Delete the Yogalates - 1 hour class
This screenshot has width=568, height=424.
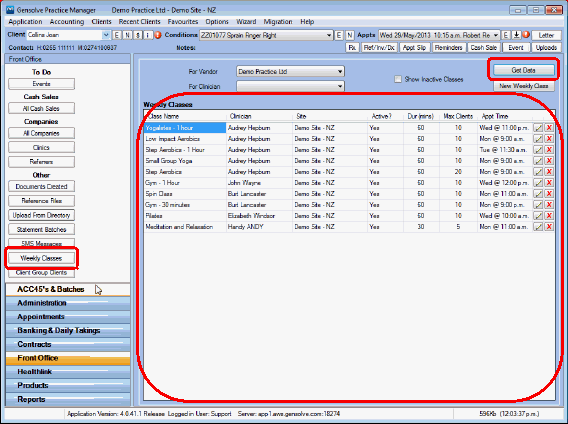(x=549, y=128)
